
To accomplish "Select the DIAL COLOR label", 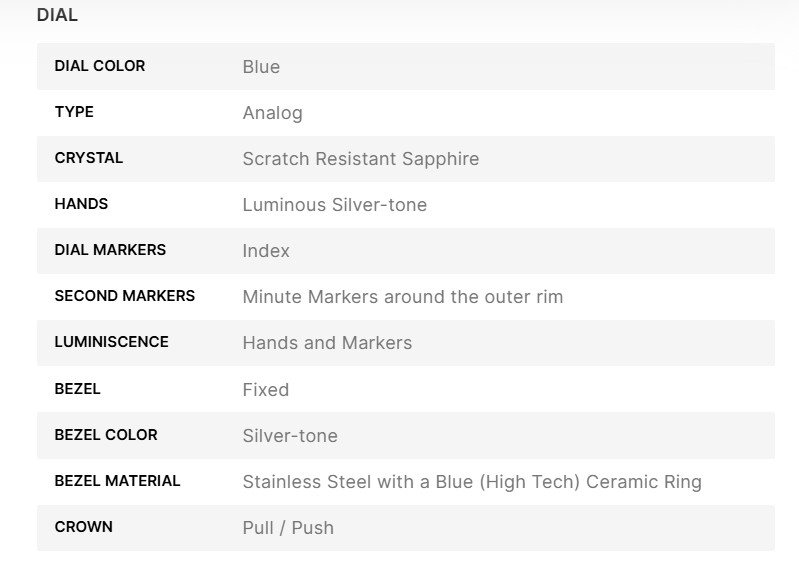I will [99, 66].
